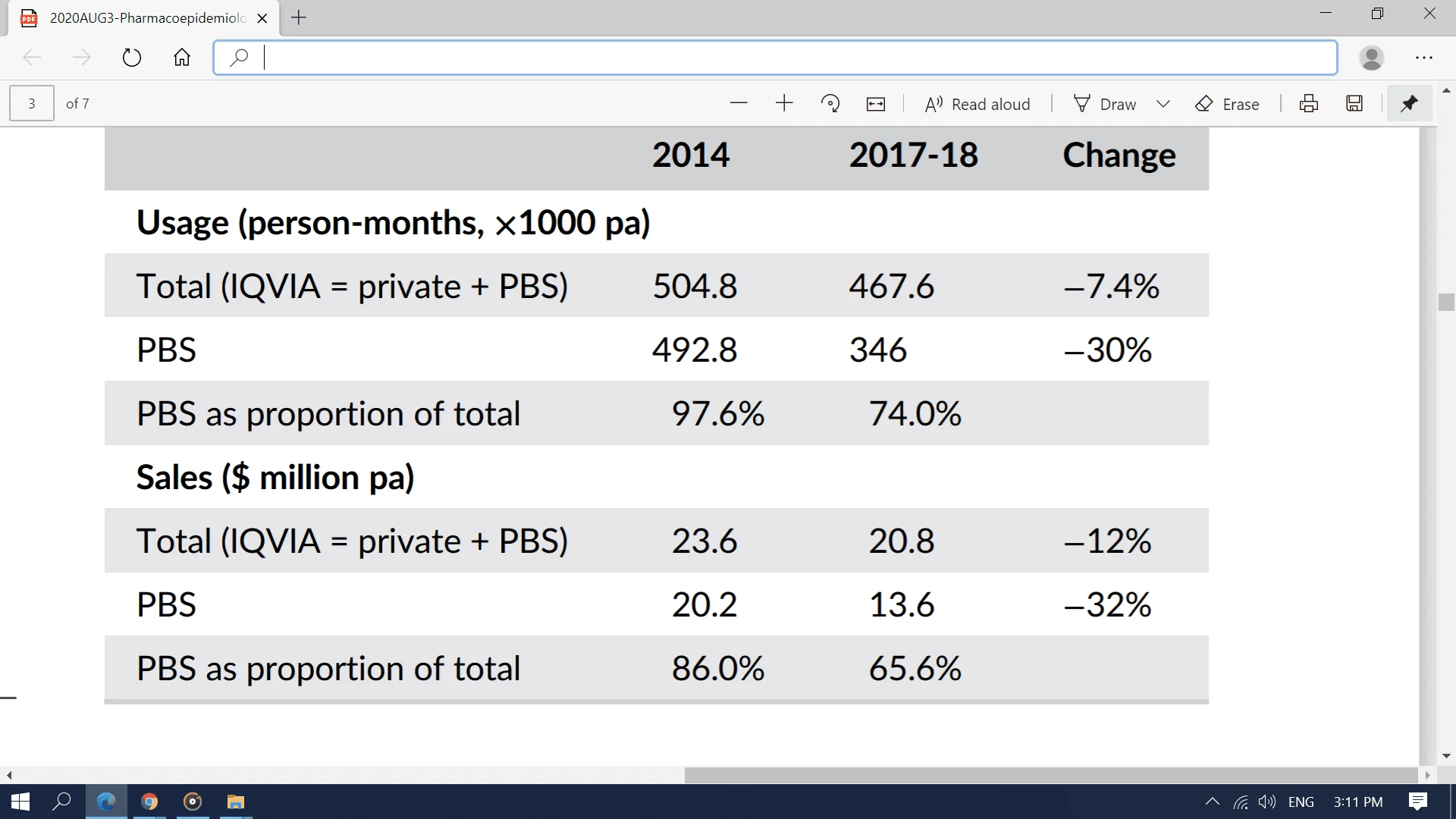Click the value '97.6%'
The height and width of the screenshot is (819, 1456).
(718, 414)
